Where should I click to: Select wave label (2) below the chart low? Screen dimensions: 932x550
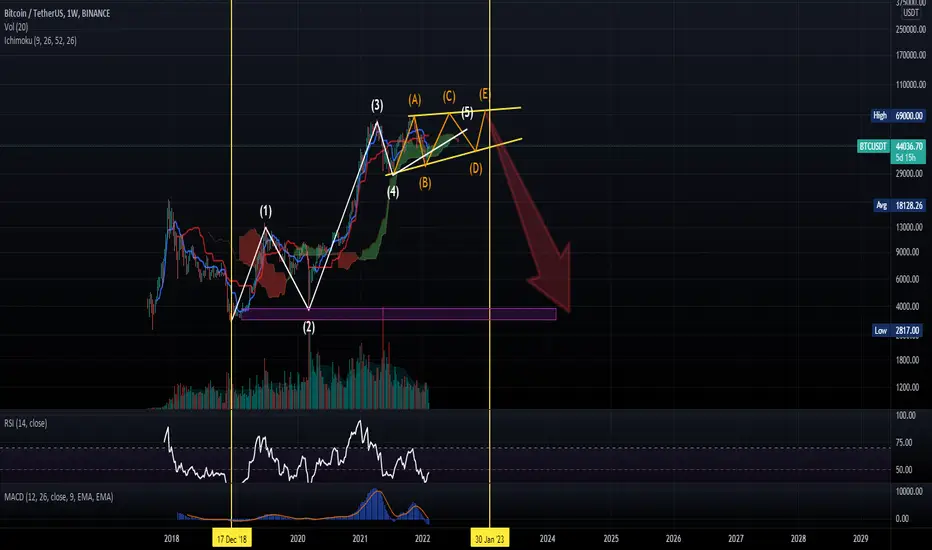[309, 327]
